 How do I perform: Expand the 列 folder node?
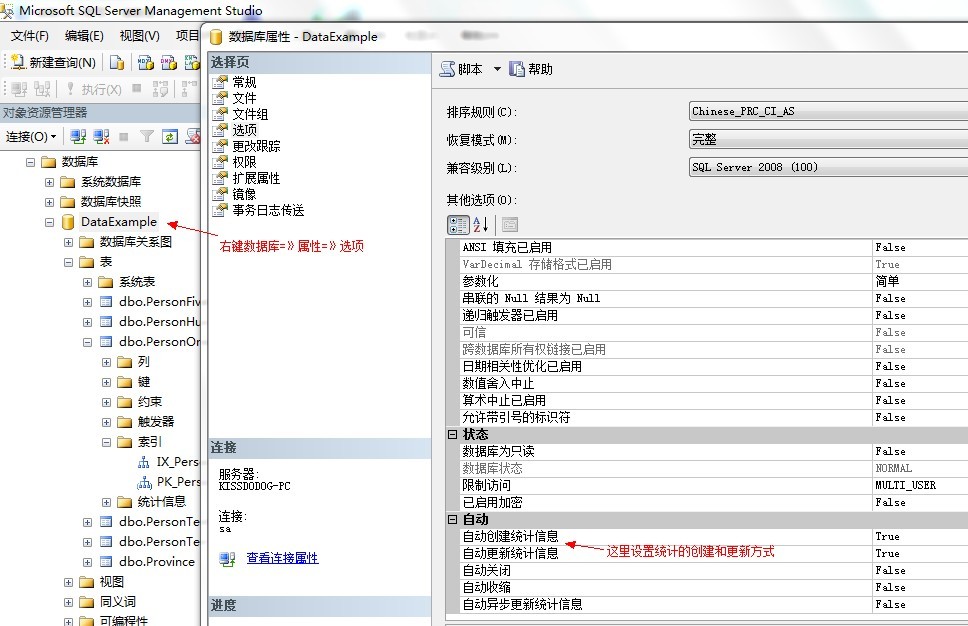[106, 362]
